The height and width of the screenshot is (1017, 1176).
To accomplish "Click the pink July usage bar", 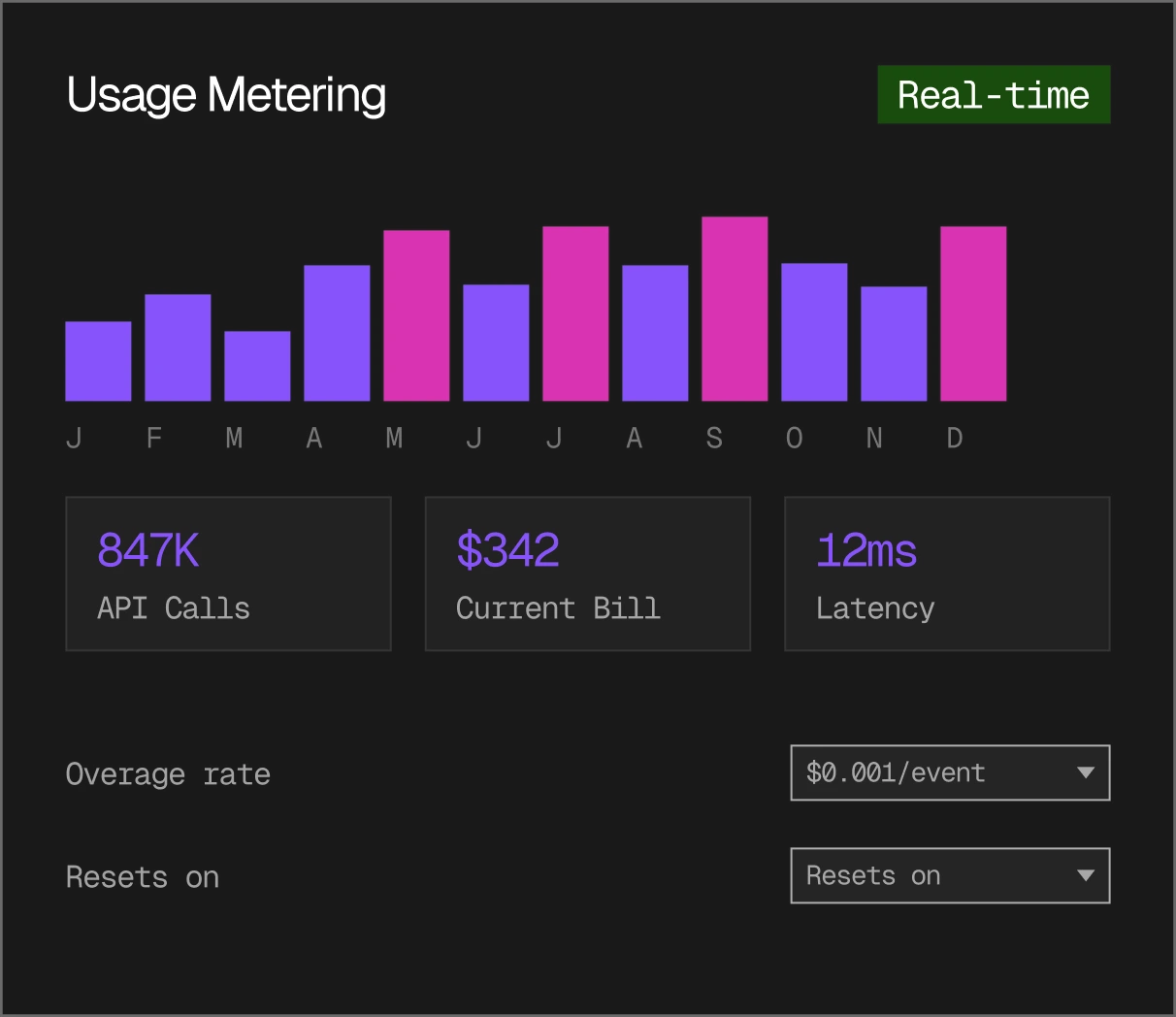I will 575,313.
